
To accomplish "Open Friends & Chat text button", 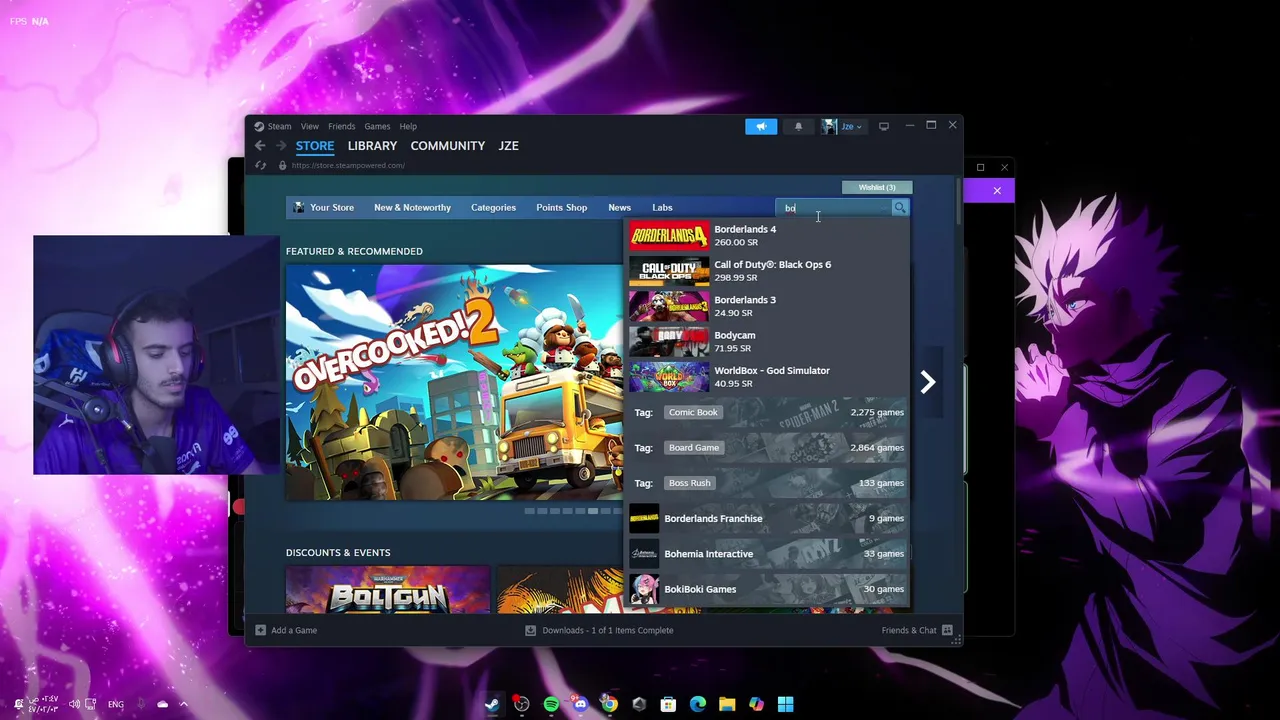I will pos(909,630).
